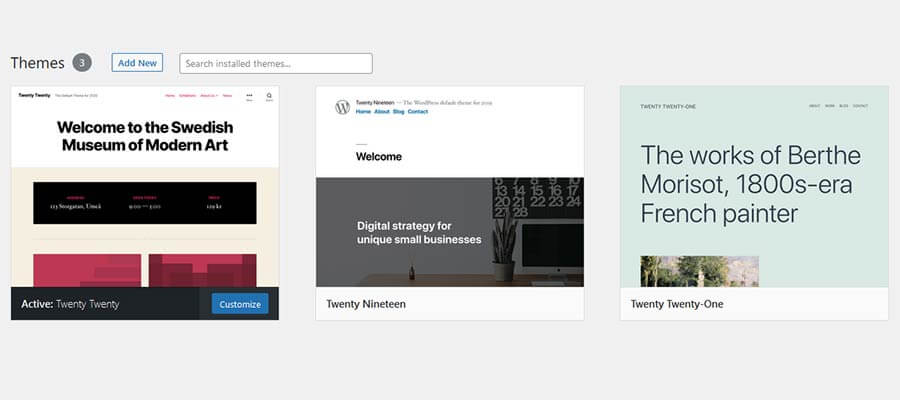Click the themes count badge showing 3

tap(82, 63)
